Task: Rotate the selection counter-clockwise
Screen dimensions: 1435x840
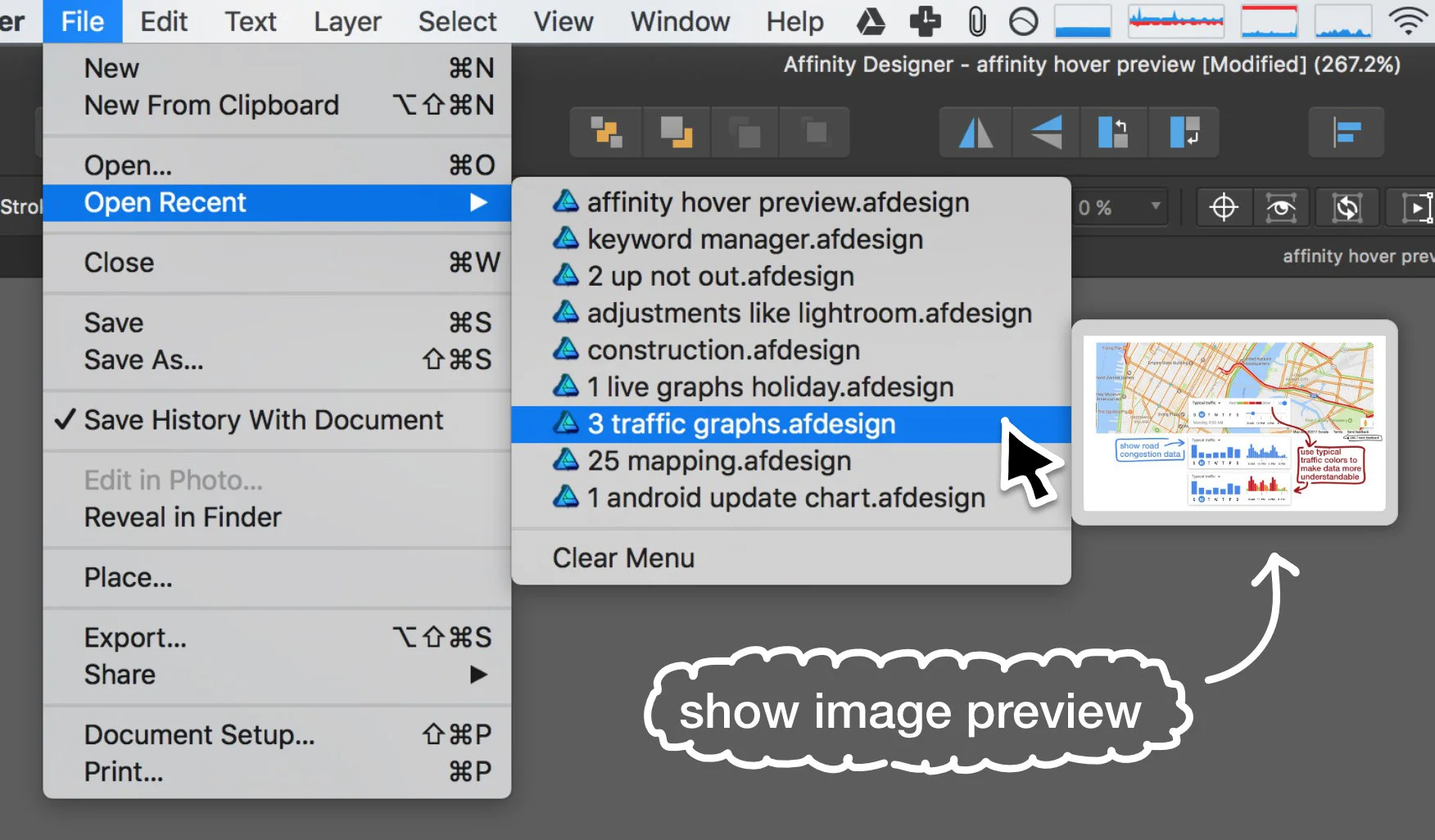Action: point(1113,132)
